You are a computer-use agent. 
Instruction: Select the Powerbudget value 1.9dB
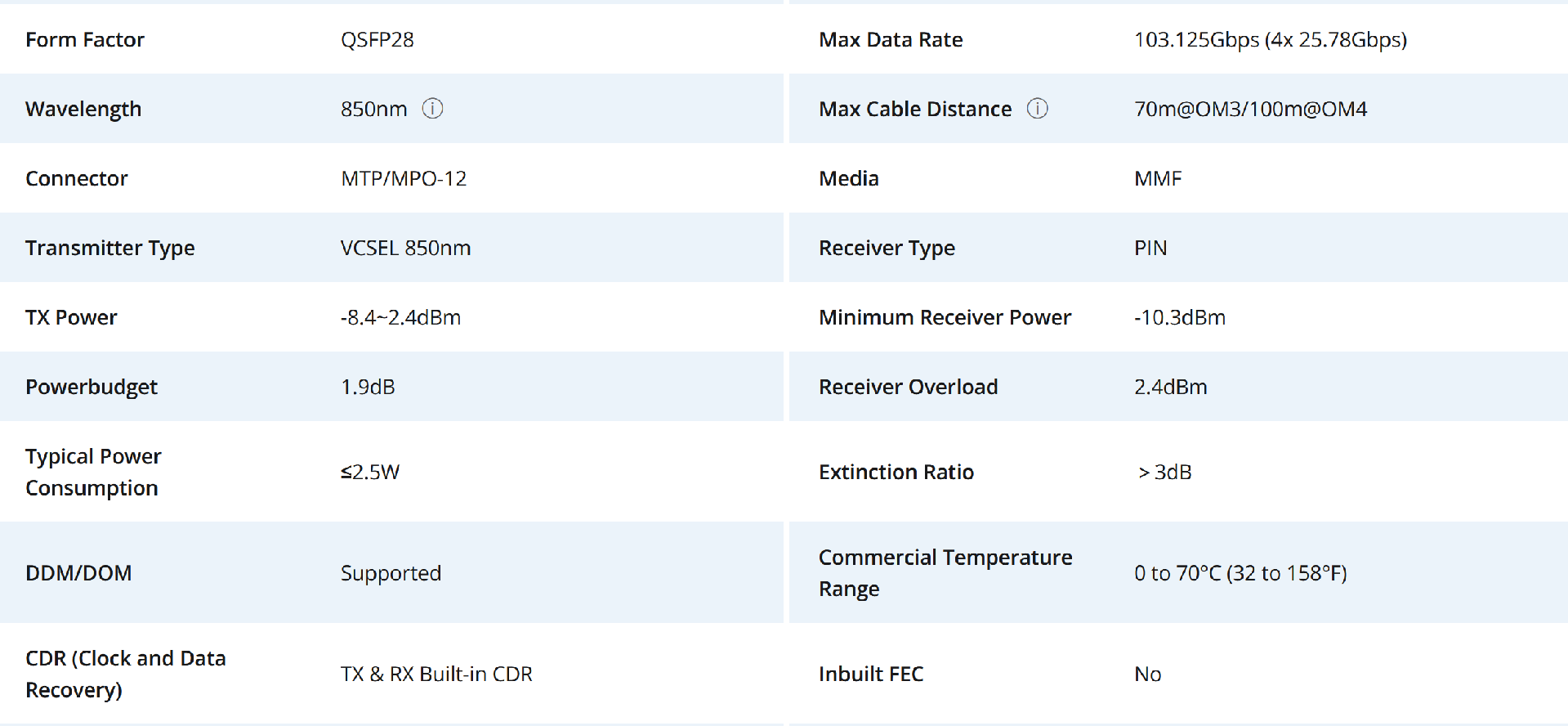[368, 387]
